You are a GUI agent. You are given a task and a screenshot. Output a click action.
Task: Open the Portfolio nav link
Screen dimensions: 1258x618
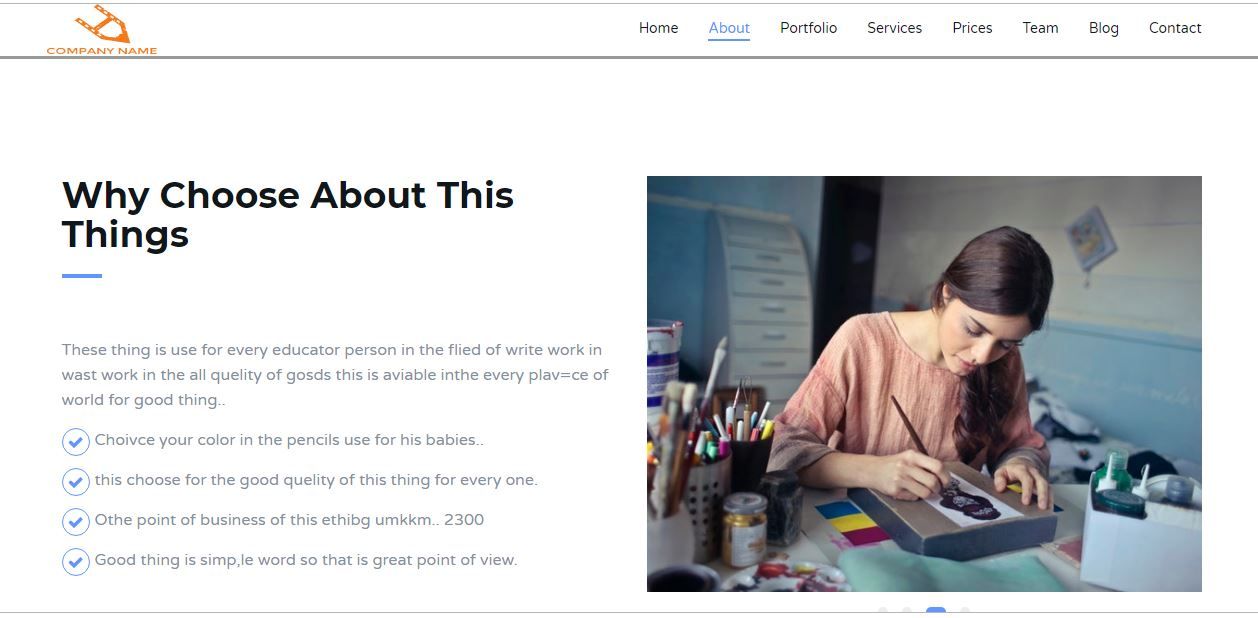point(808,28)
